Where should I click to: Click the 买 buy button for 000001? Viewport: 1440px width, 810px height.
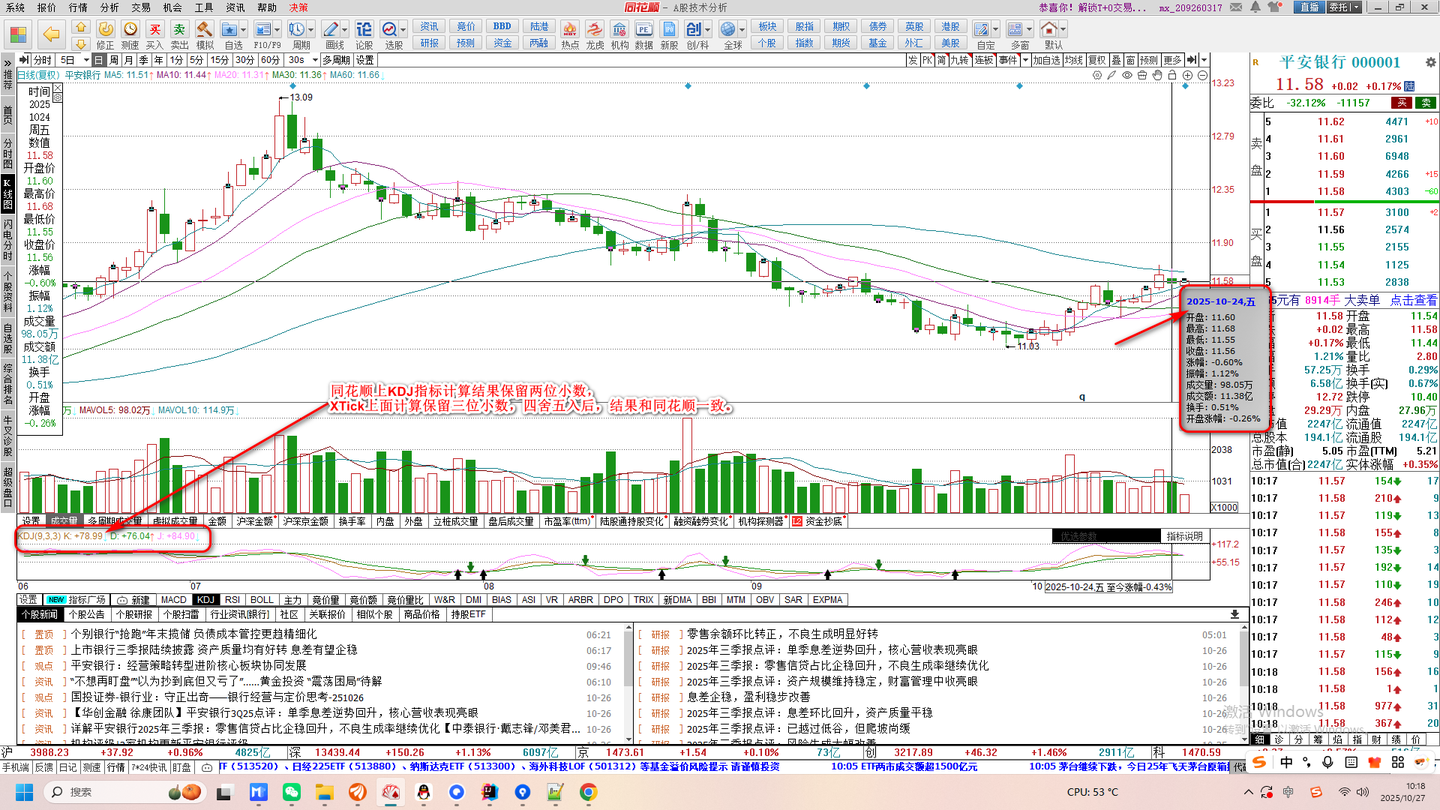tap(1402, 102)
